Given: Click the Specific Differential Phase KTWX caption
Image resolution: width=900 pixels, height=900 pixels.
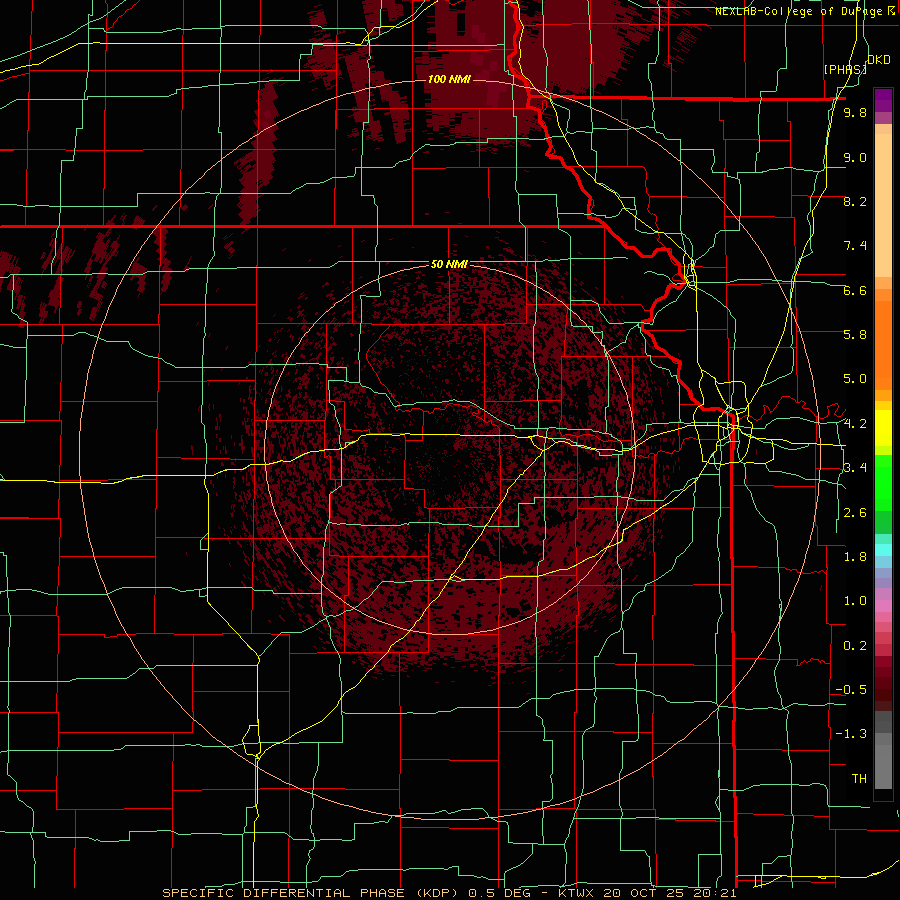Looking at the screenshot, I should point(449,893).
